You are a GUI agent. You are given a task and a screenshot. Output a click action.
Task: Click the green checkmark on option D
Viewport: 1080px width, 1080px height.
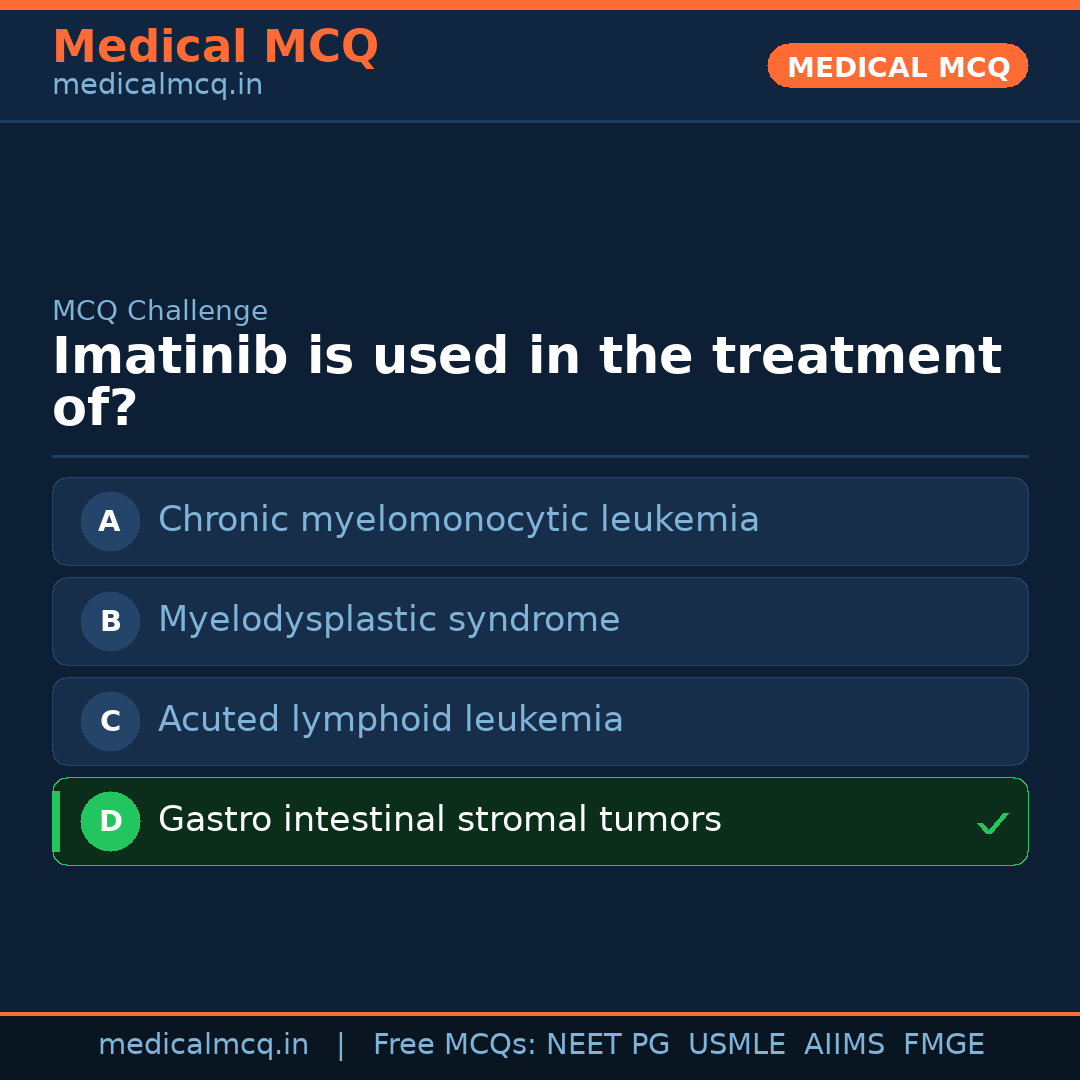click(992, 823)
